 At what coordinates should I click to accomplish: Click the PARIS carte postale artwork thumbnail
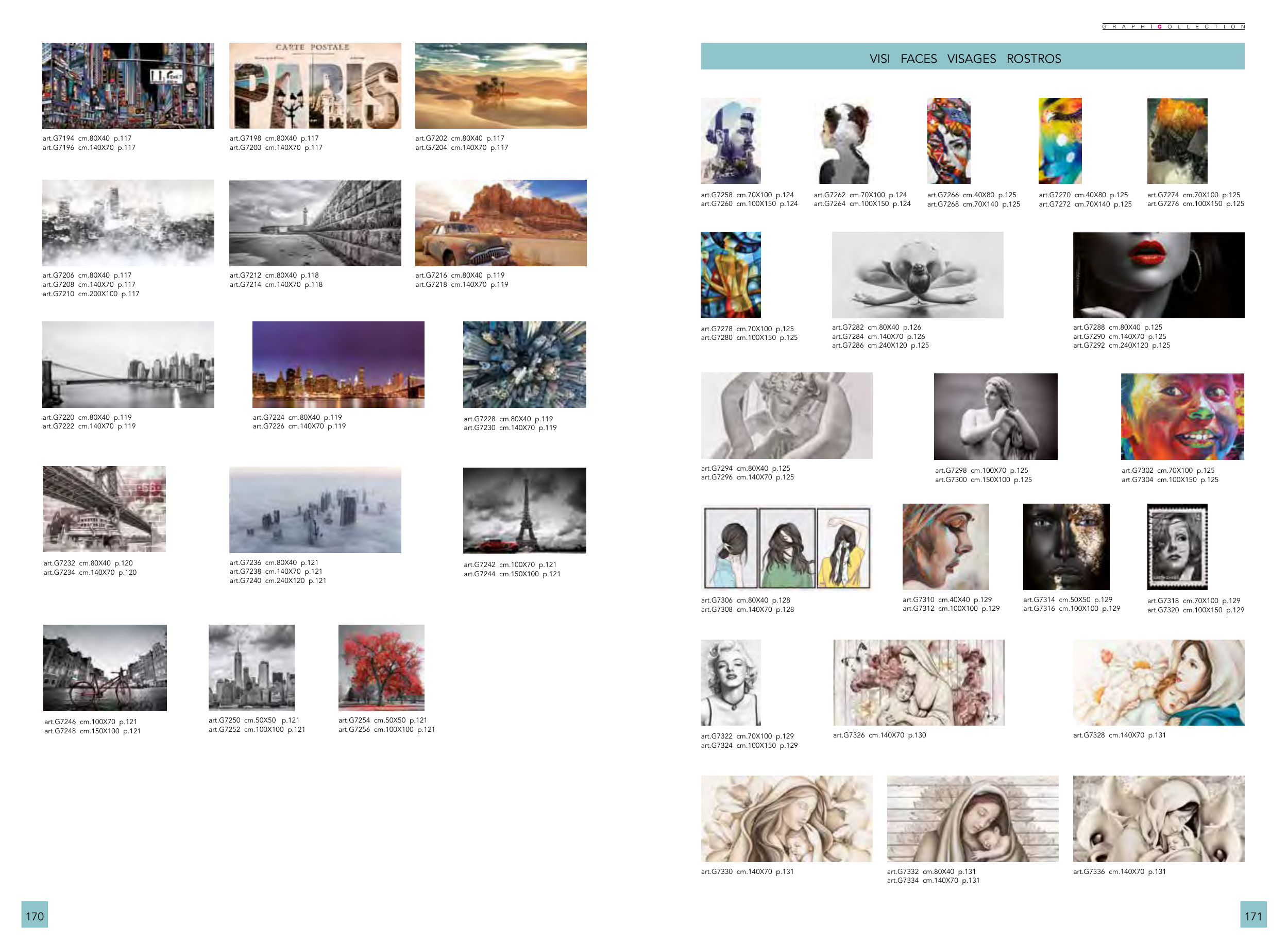click(315, 85)
